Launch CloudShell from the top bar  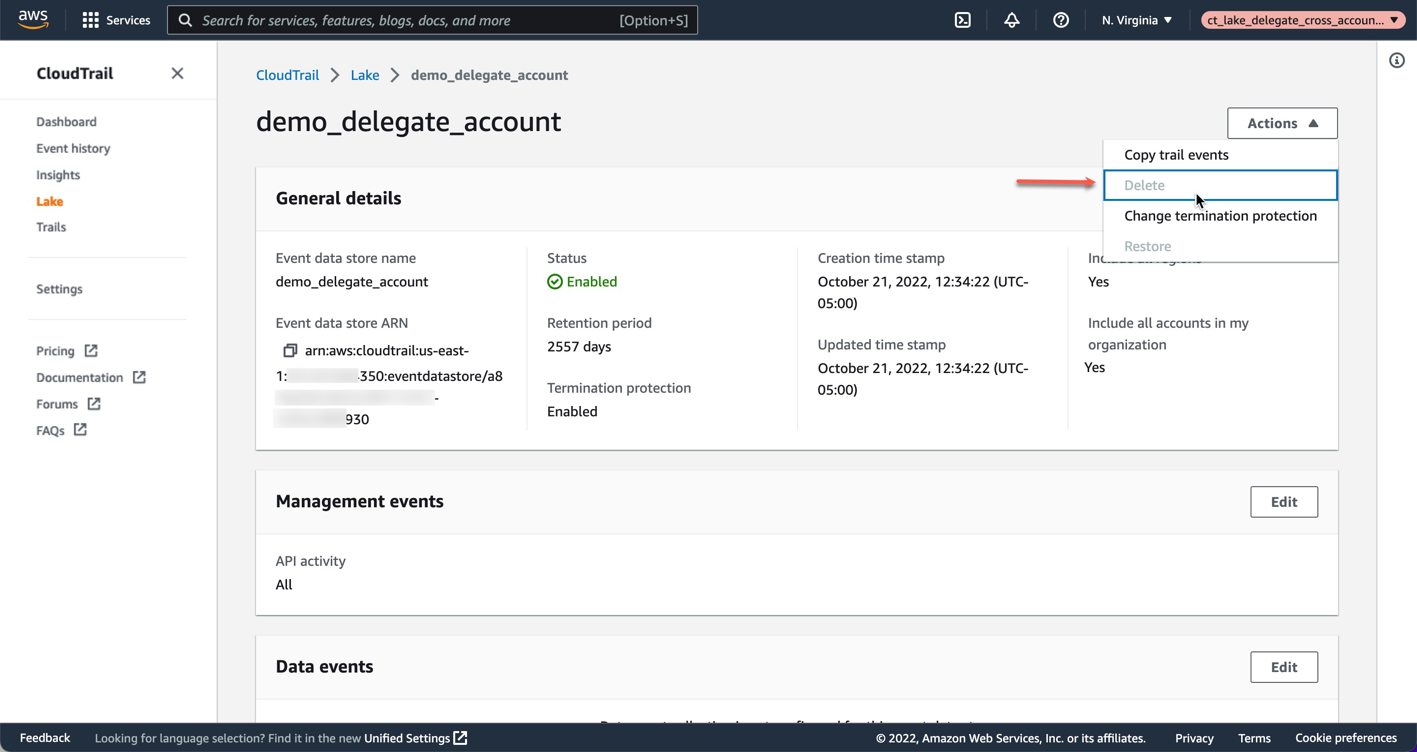tap(962, 19)
